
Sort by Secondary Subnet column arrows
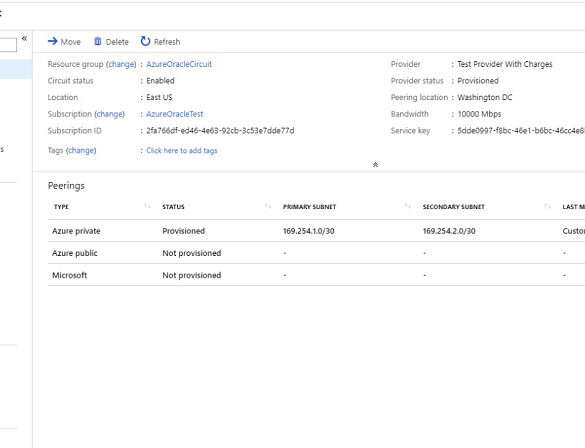point(547,206)
